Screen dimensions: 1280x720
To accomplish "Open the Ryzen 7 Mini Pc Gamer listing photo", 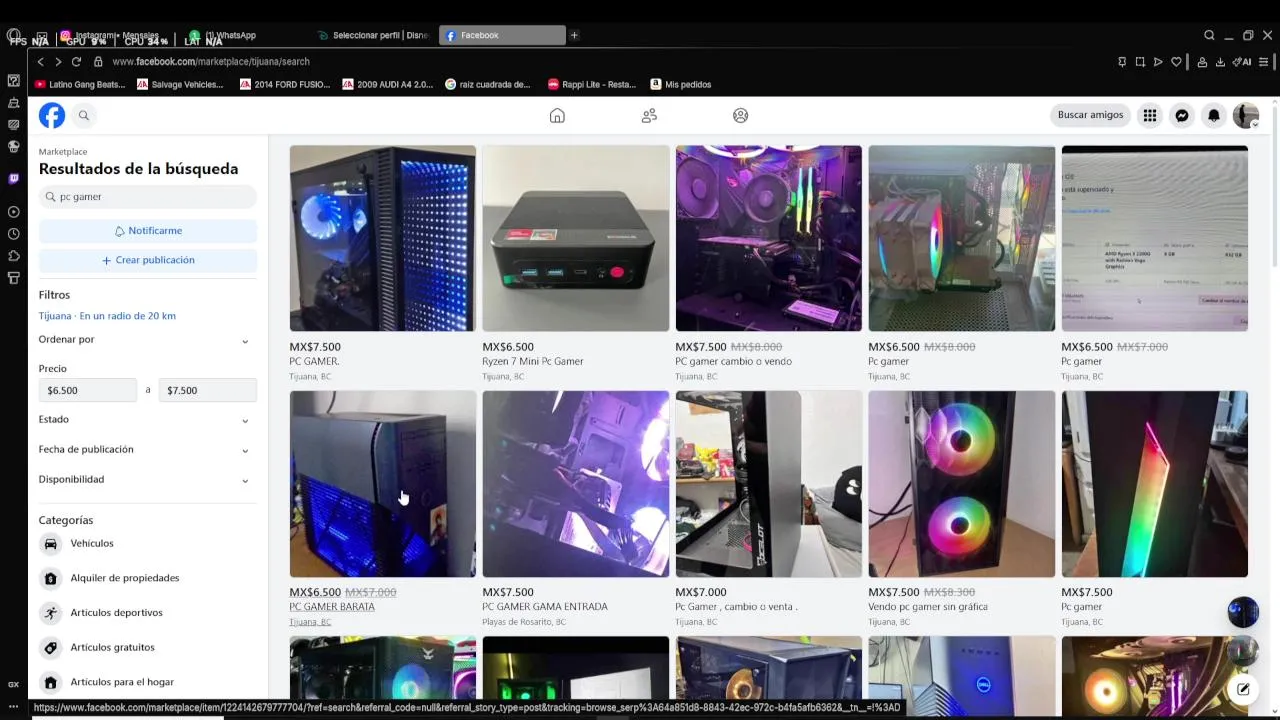I will [576, 238].
